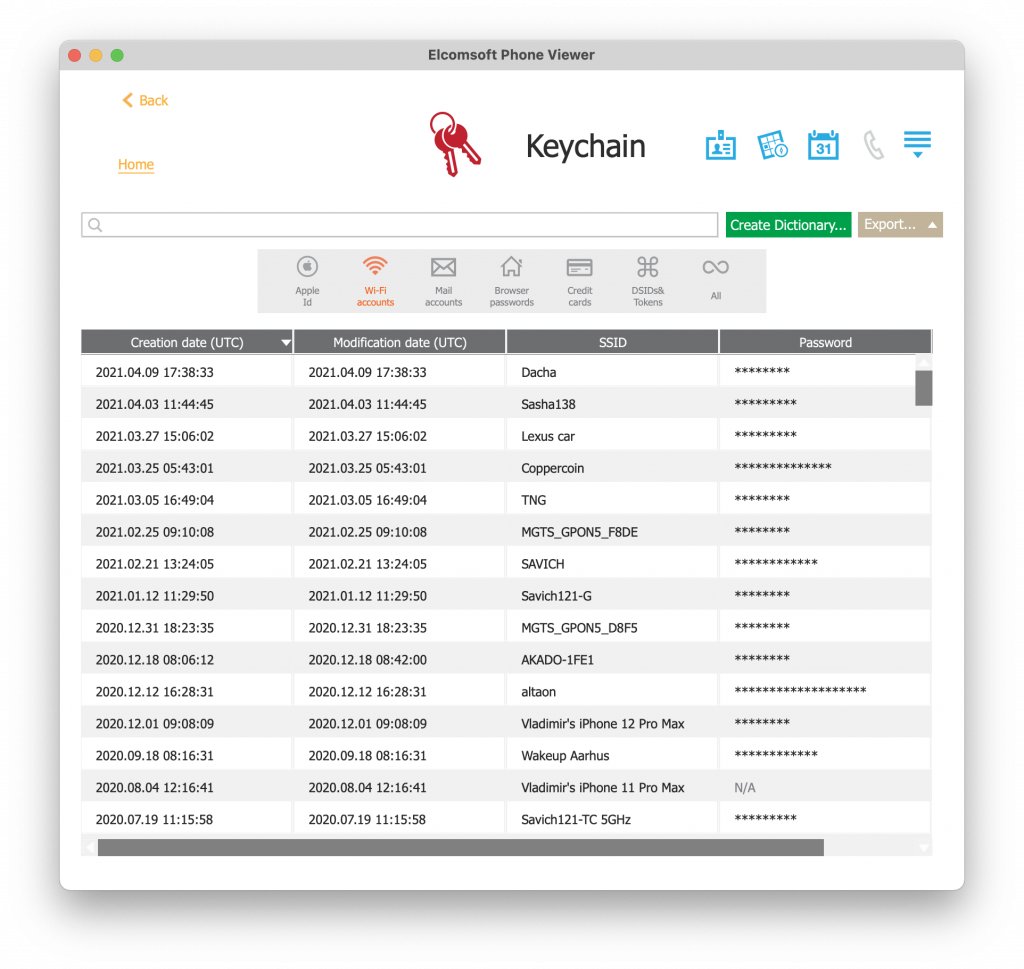The image size is (1024, 969).
Task: Select the Mail accounts category
Action: point(443,281)
